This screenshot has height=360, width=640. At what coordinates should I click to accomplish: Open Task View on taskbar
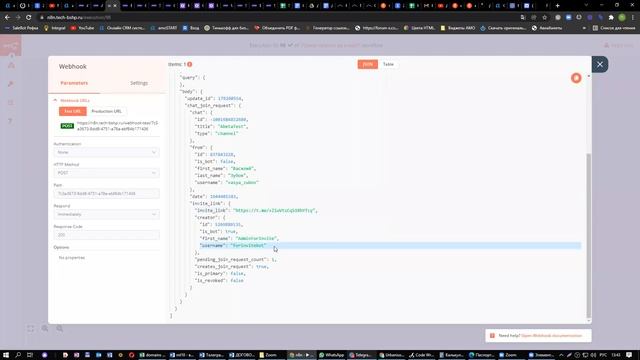tap(29, 355)
